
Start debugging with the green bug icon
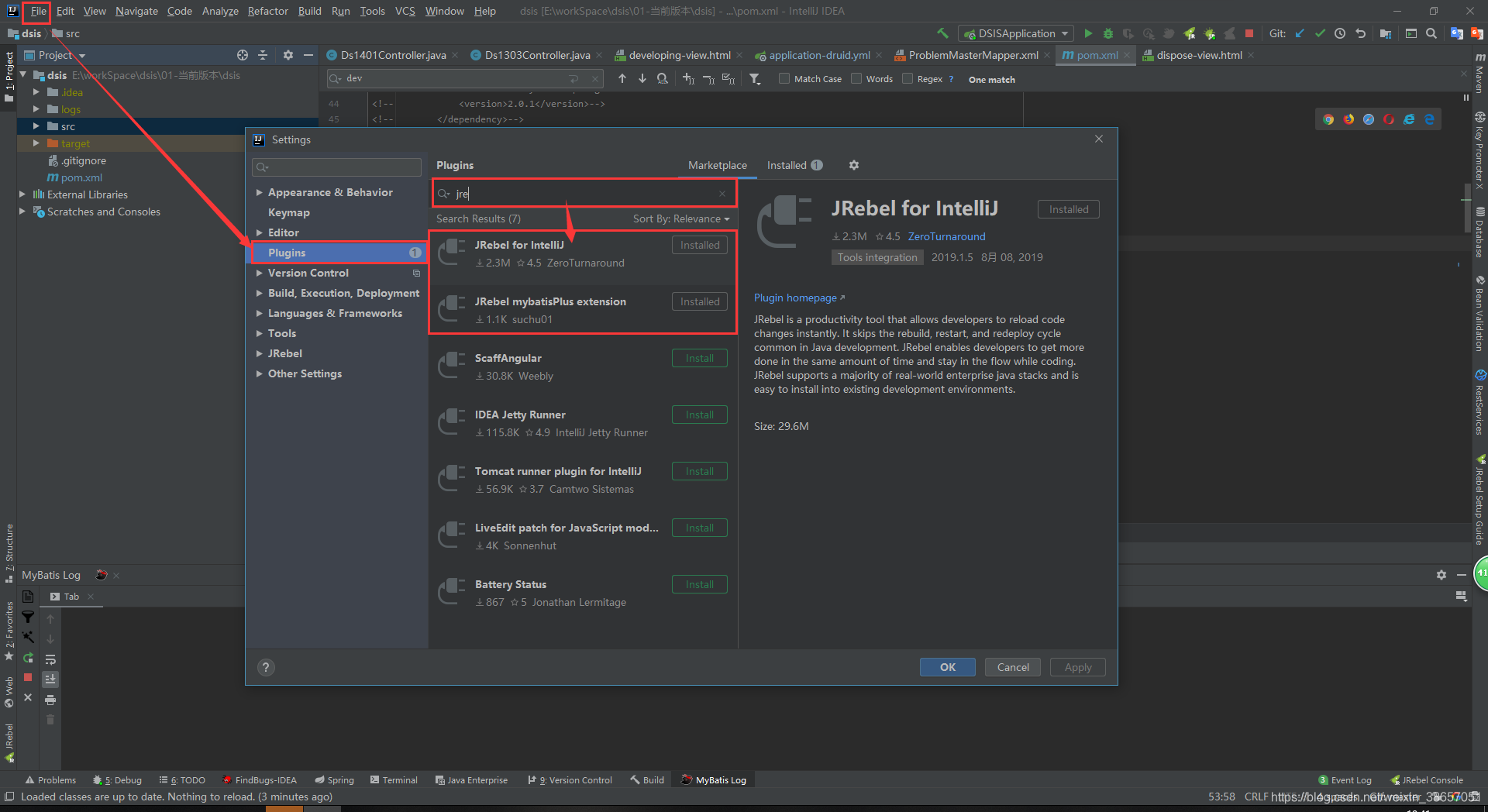click(1108, 33)
